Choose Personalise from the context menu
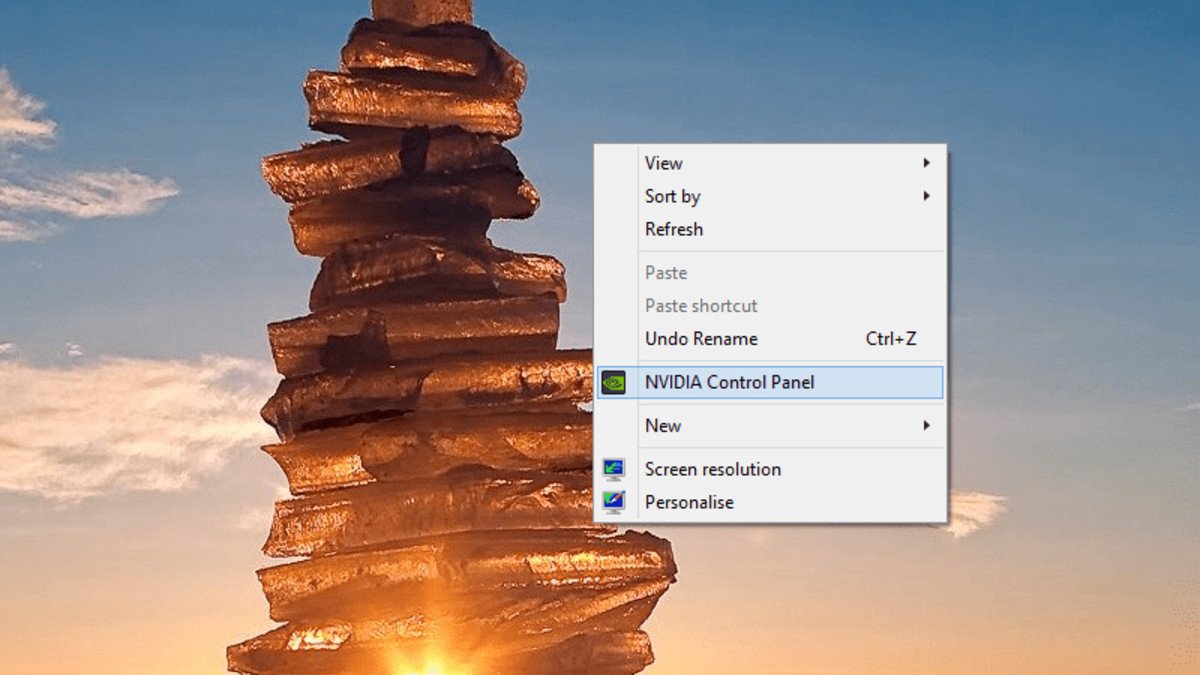Screen dimensions: 1200x675 [x=770, y=502]
